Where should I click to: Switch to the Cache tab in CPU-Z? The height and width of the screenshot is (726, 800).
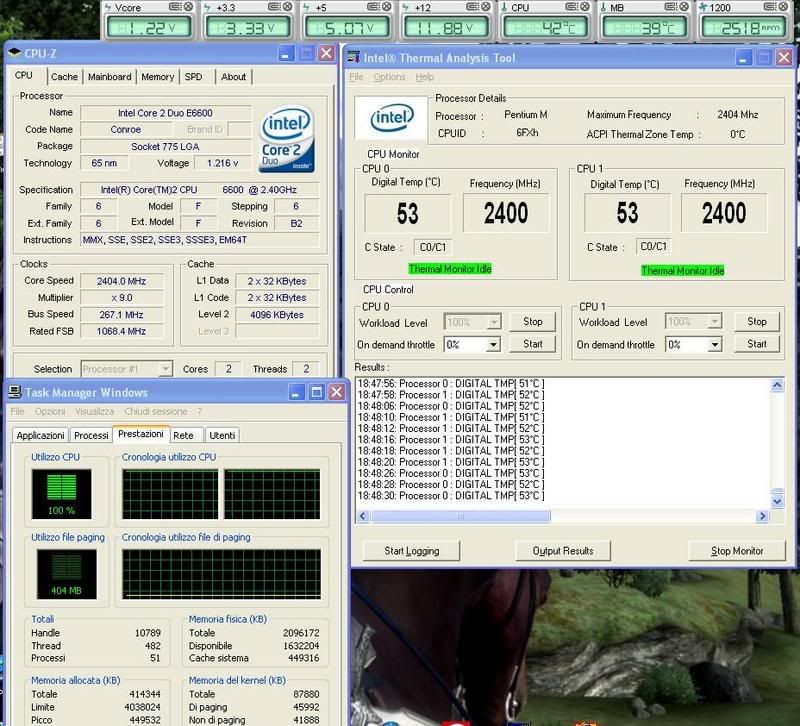point(64,77)
